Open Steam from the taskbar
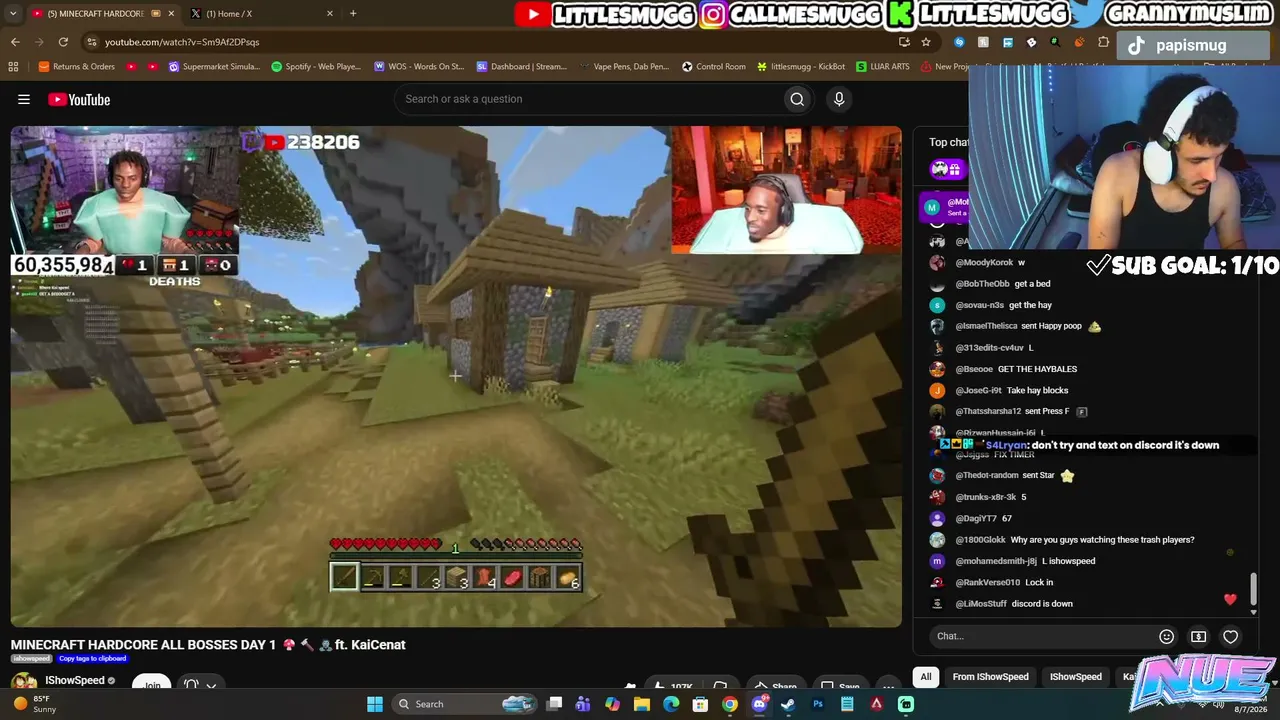This screenshot has height=720, width=1280. (x=788, y=704)
